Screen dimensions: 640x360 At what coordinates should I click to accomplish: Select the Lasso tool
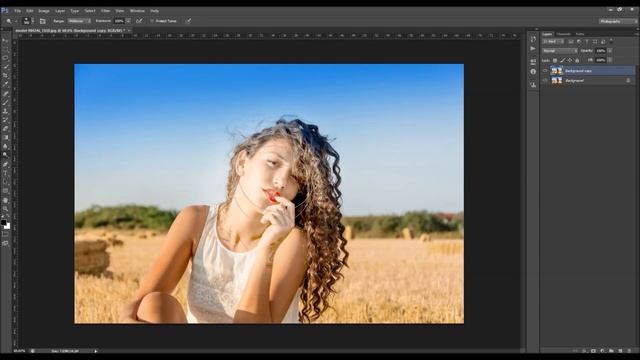click(5, 58)
